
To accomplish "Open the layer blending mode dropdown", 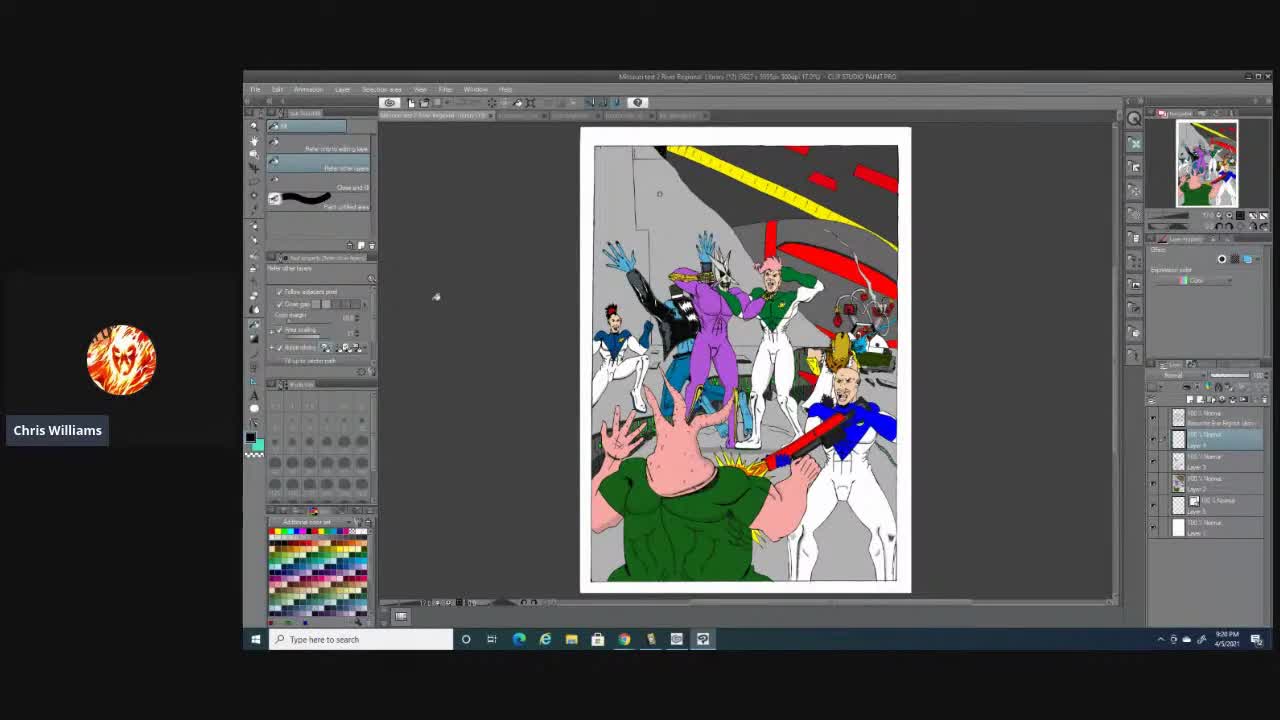I will 1181,376.
